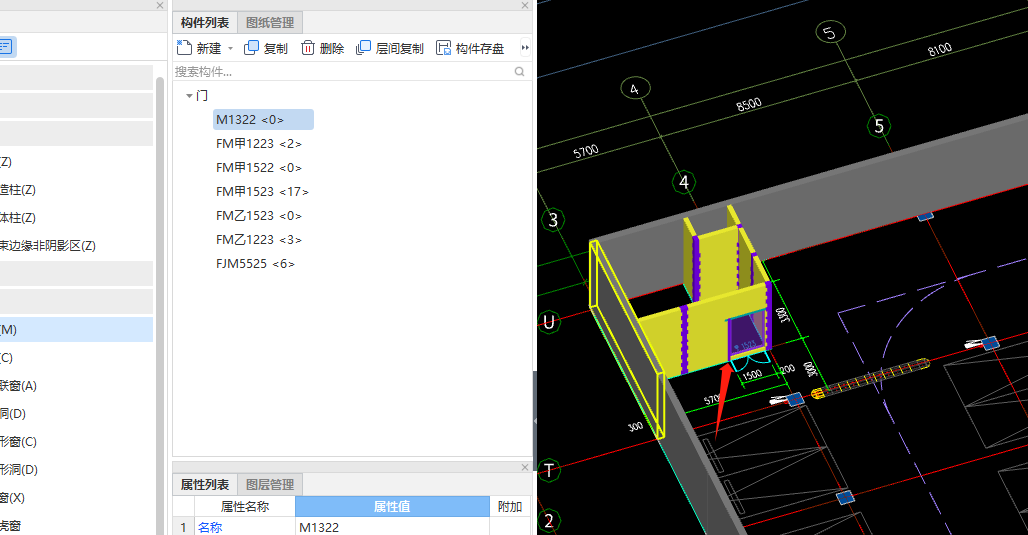Click the left panel vertical scrollbar
Screen dimensions: 1028x535
[x=159, y=306]
